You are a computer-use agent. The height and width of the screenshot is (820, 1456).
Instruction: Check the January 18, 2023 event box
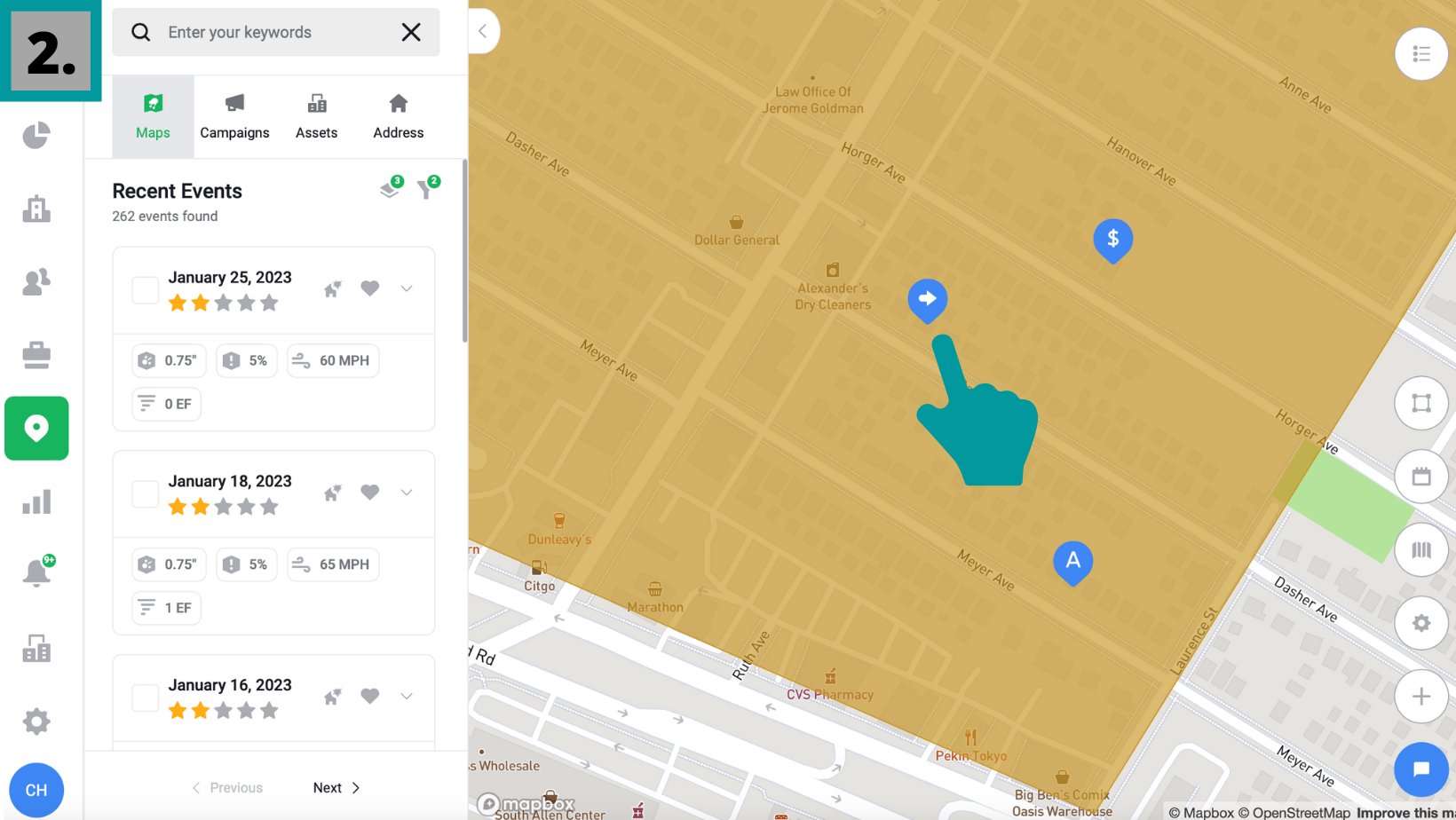(146, 494)
